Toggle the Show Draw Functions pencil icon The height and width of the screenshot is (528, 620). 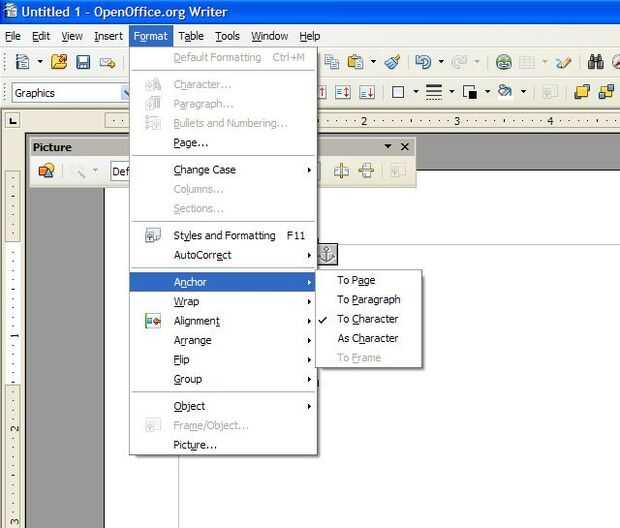click(563, 62)
